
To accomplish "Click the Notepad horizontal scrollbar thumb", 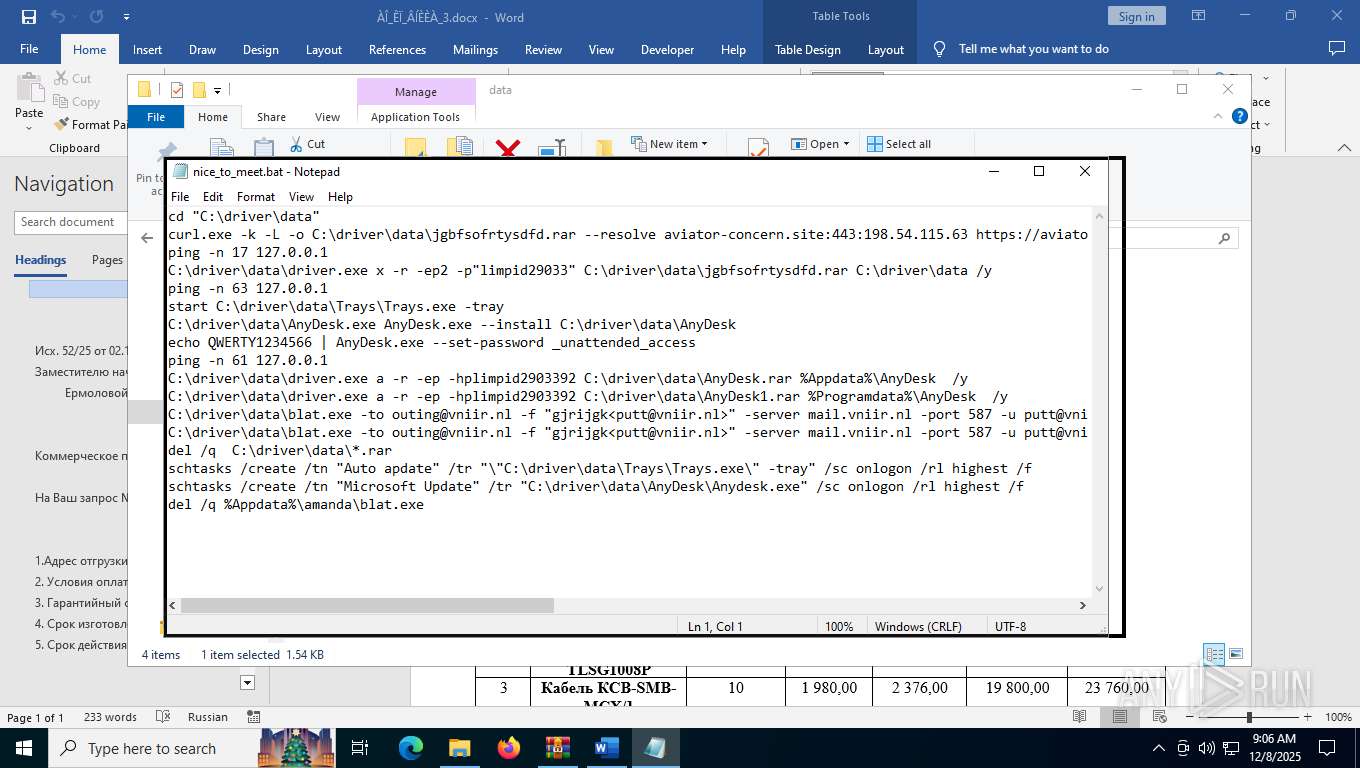I will pos(367,605).
